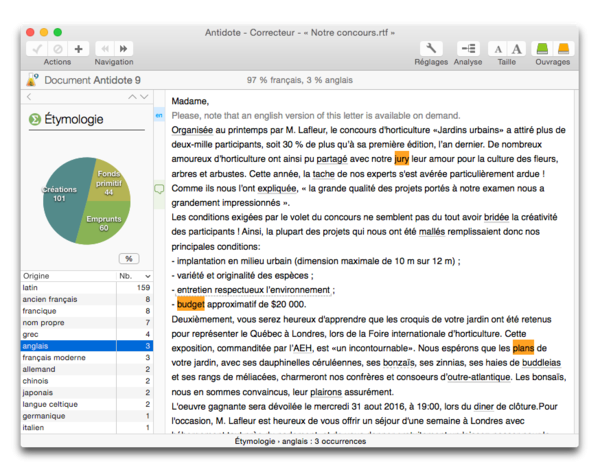Open Réglages wrench settings
The width and height of the screenshot is (600, 472).
(x=431, y=49)
